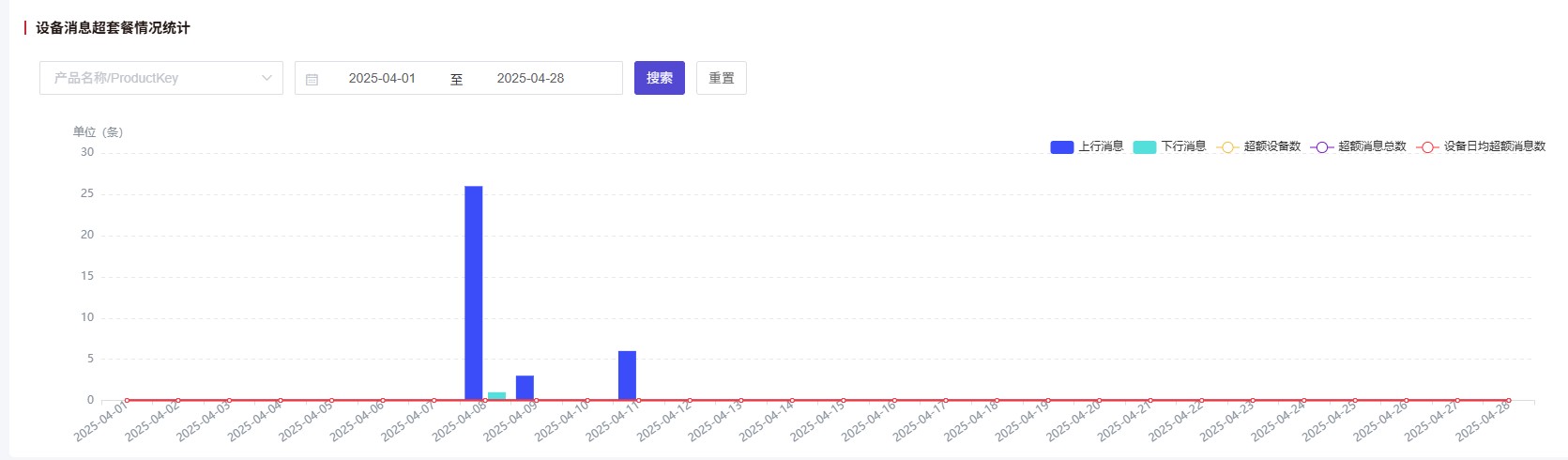
Task: Open the 产品名称/ProductKey dropdown
Action: (161, 78)
